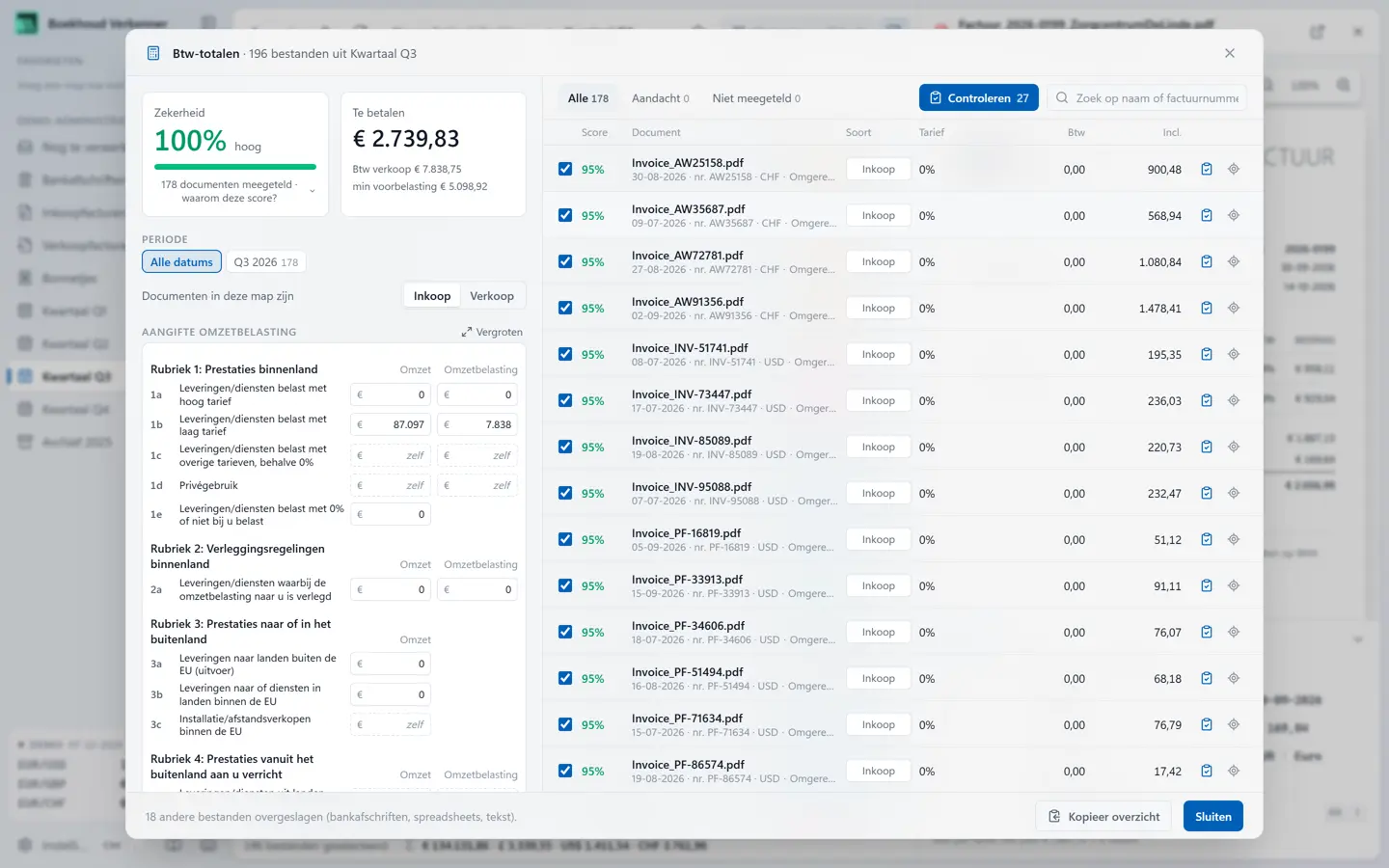Switch to the Alle 178 tab
The height and width of the screenshot is (868, 1389).
587,98
